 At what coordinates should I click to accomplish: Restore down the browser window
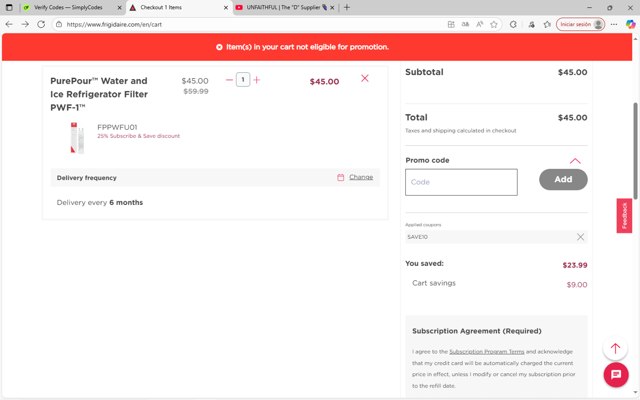(609, 7)
